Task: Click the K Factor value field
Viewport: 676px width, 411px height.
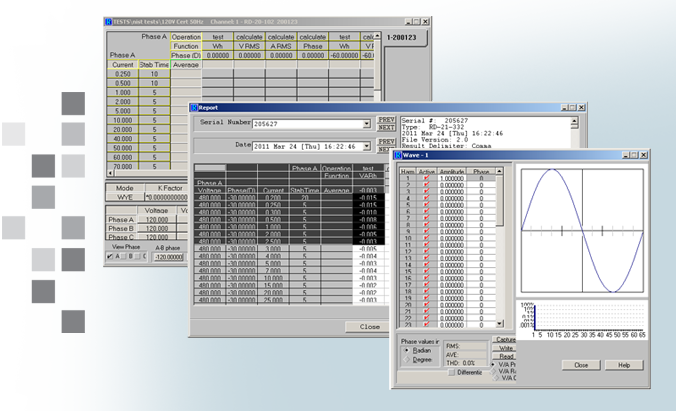Action: [167, 198]
